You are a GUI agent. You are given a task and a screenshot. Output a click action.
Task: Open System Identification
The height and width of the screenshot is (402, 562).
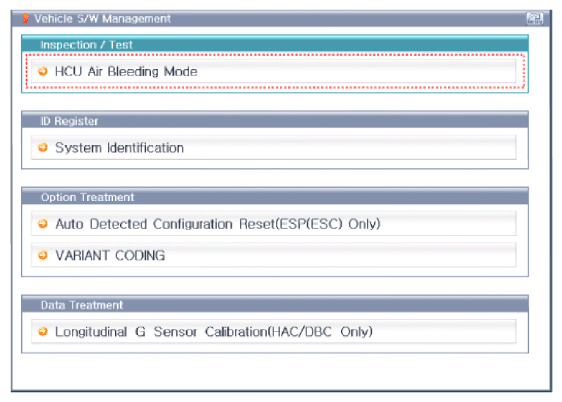[x=273, y=147]
